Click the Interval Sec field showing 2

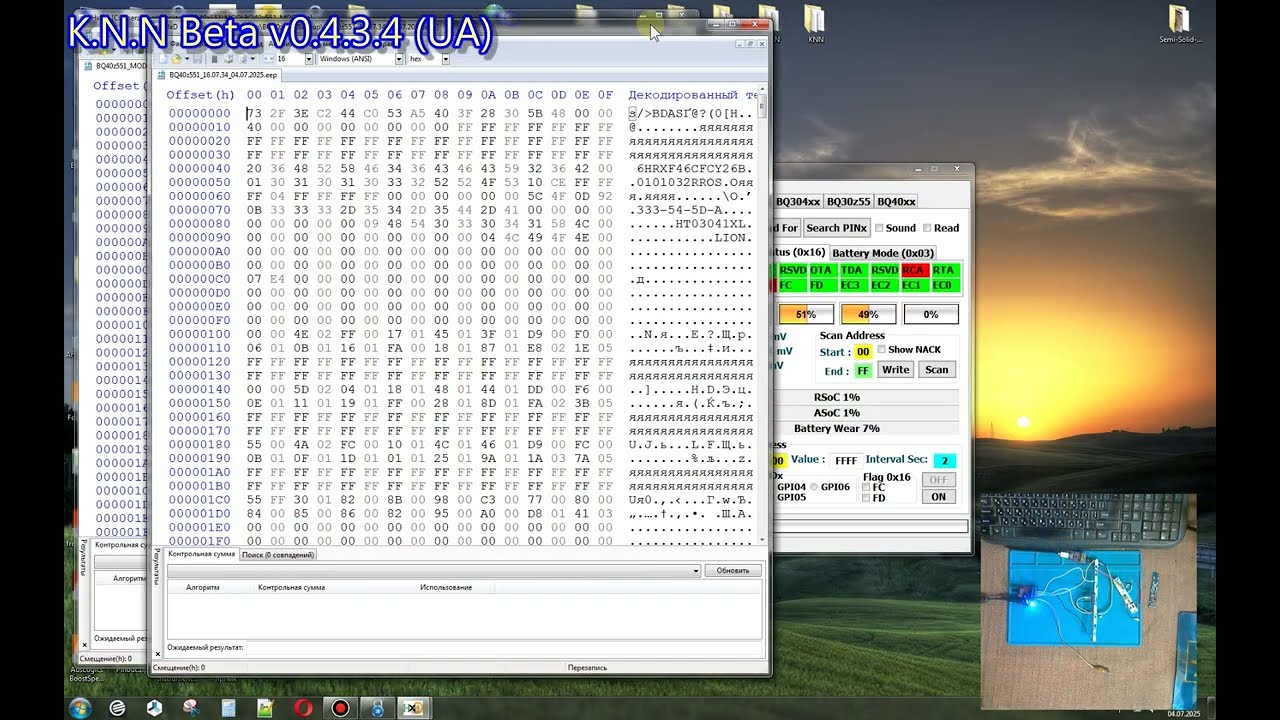click(x=945, y=461)
